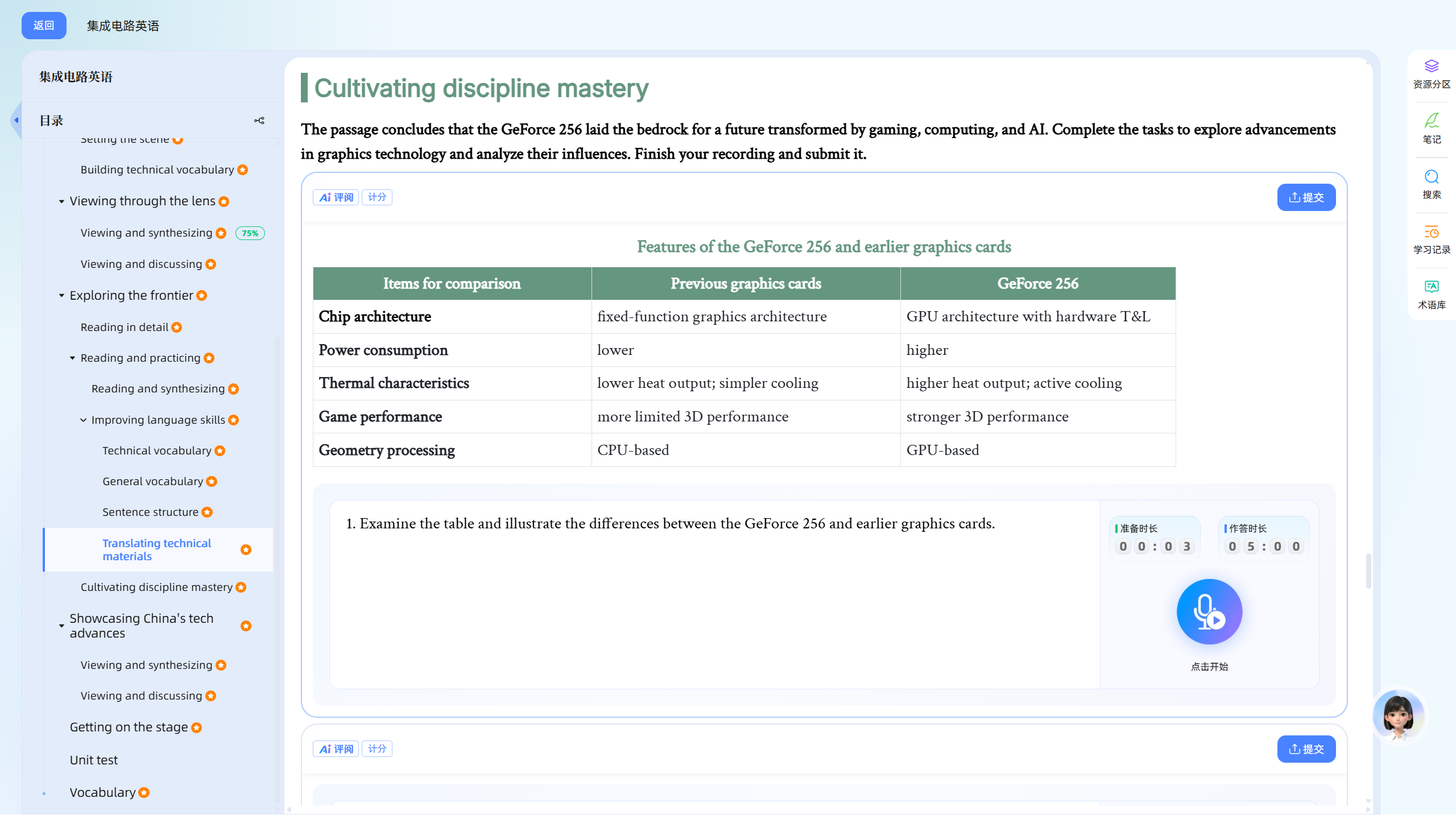Start recording with the microphone button
The height and width of the screenshot is (819, 1456).
(x=1209, y=611)
